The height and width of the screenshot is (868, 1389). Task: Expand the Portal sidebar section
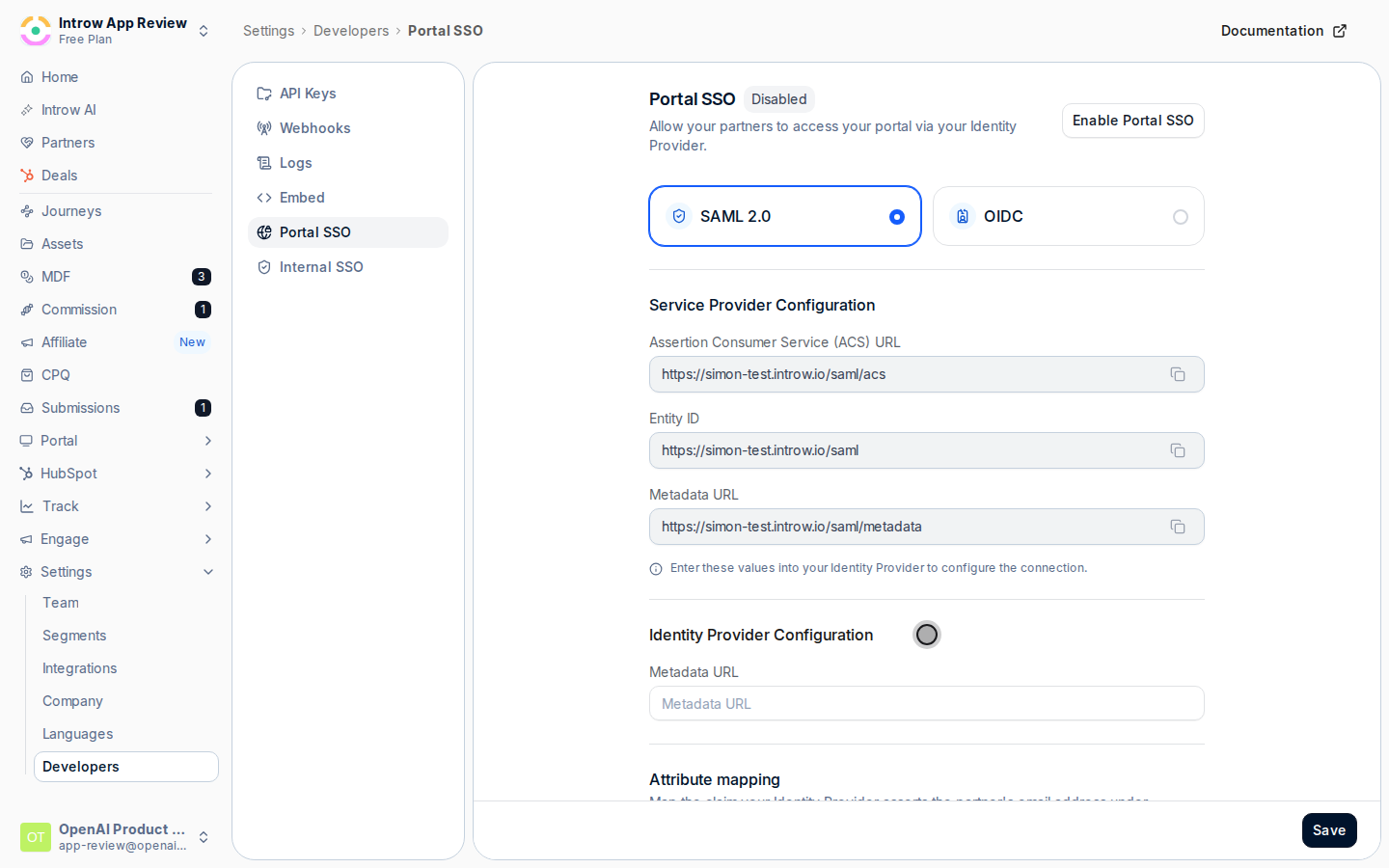click(x=208, y=441)
